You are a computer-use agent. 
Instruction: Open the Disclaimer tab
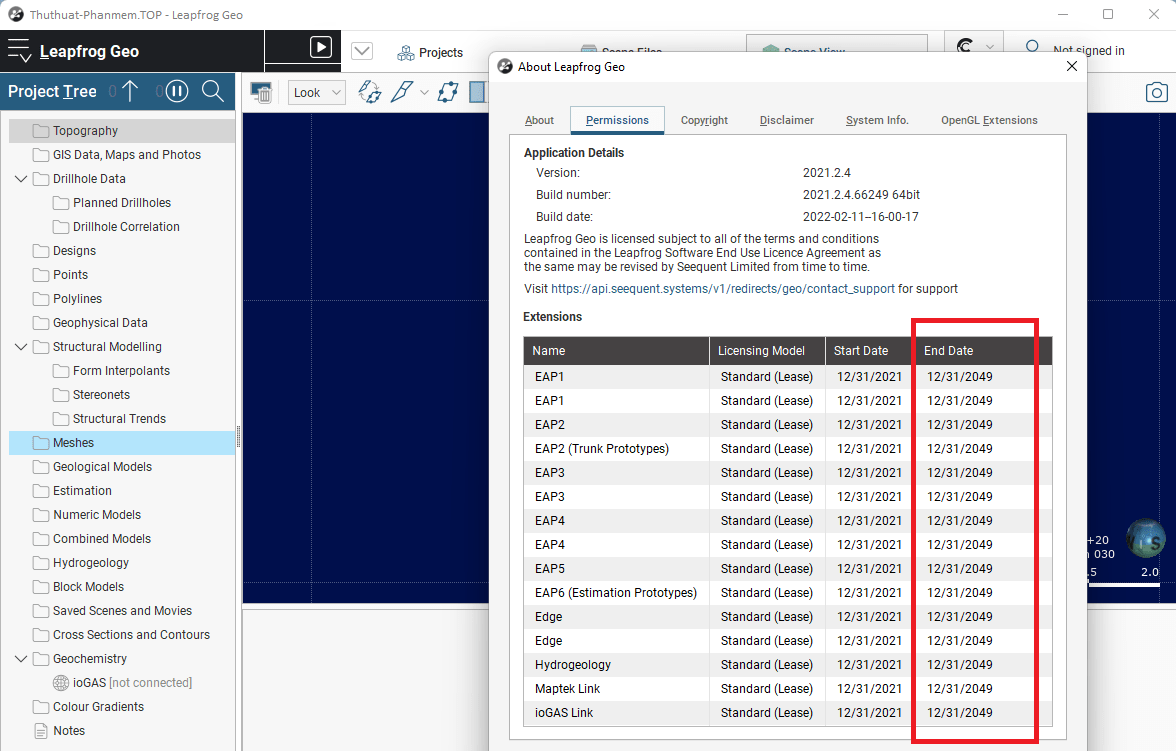pos(787,120)
